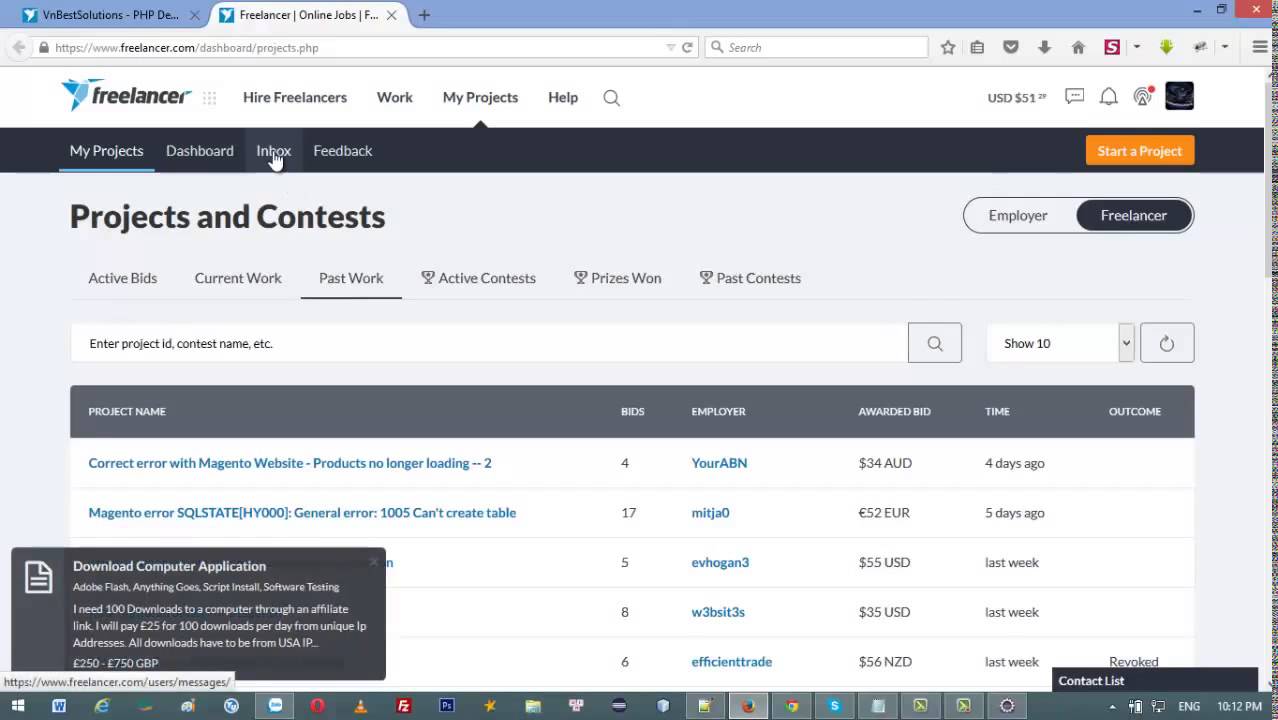Click the Start a Project button

tap(1140, 151)
